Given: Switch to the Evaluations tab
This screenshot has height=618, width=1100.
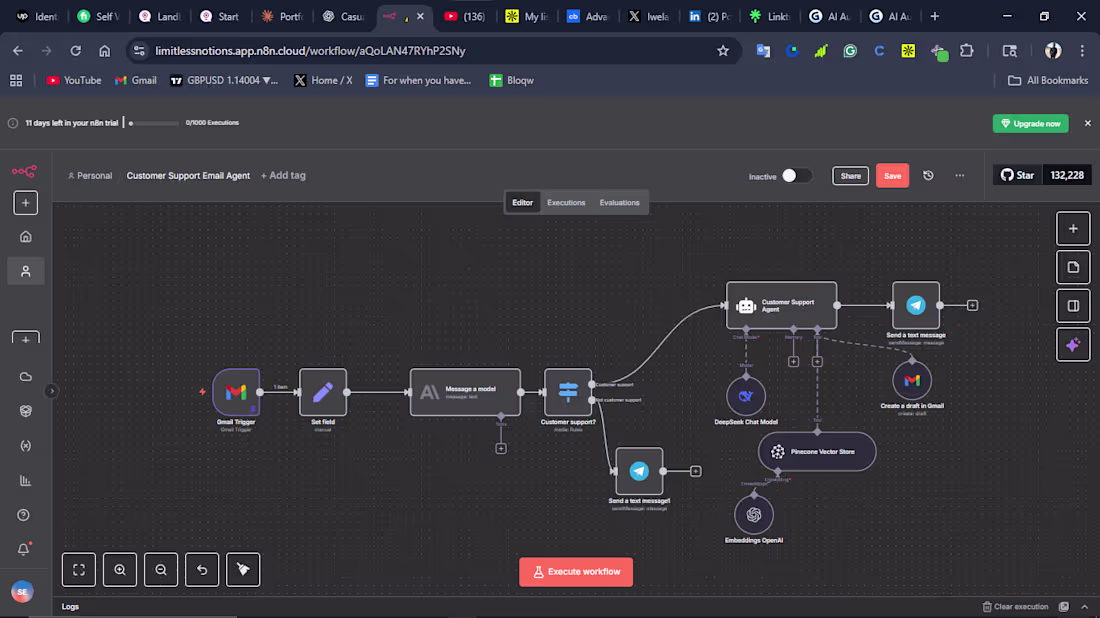Looking at the screenshot, I should [x=619, y=202].
